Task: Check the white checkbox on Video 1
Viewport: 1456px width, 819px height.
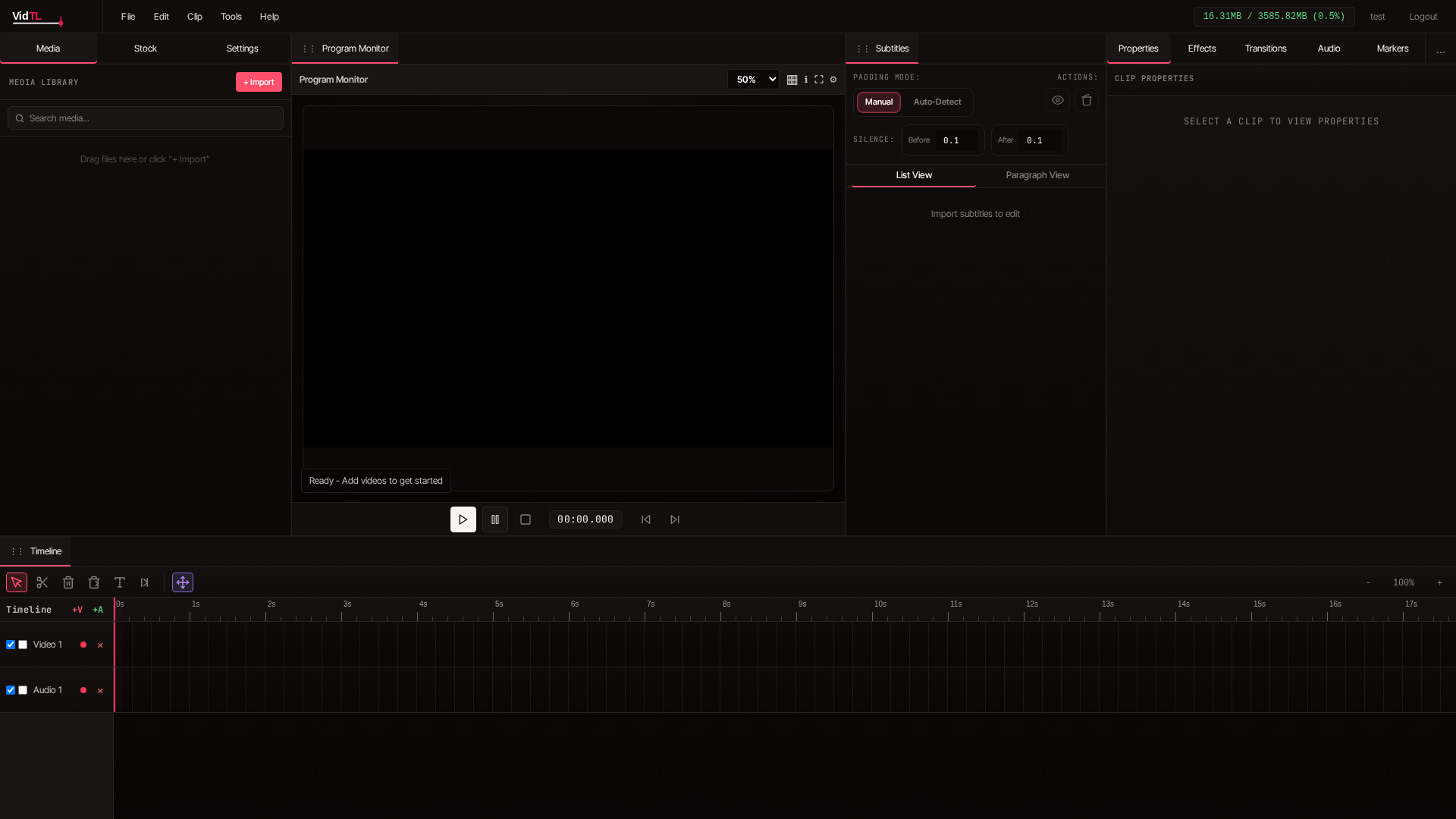Action: 23,645
